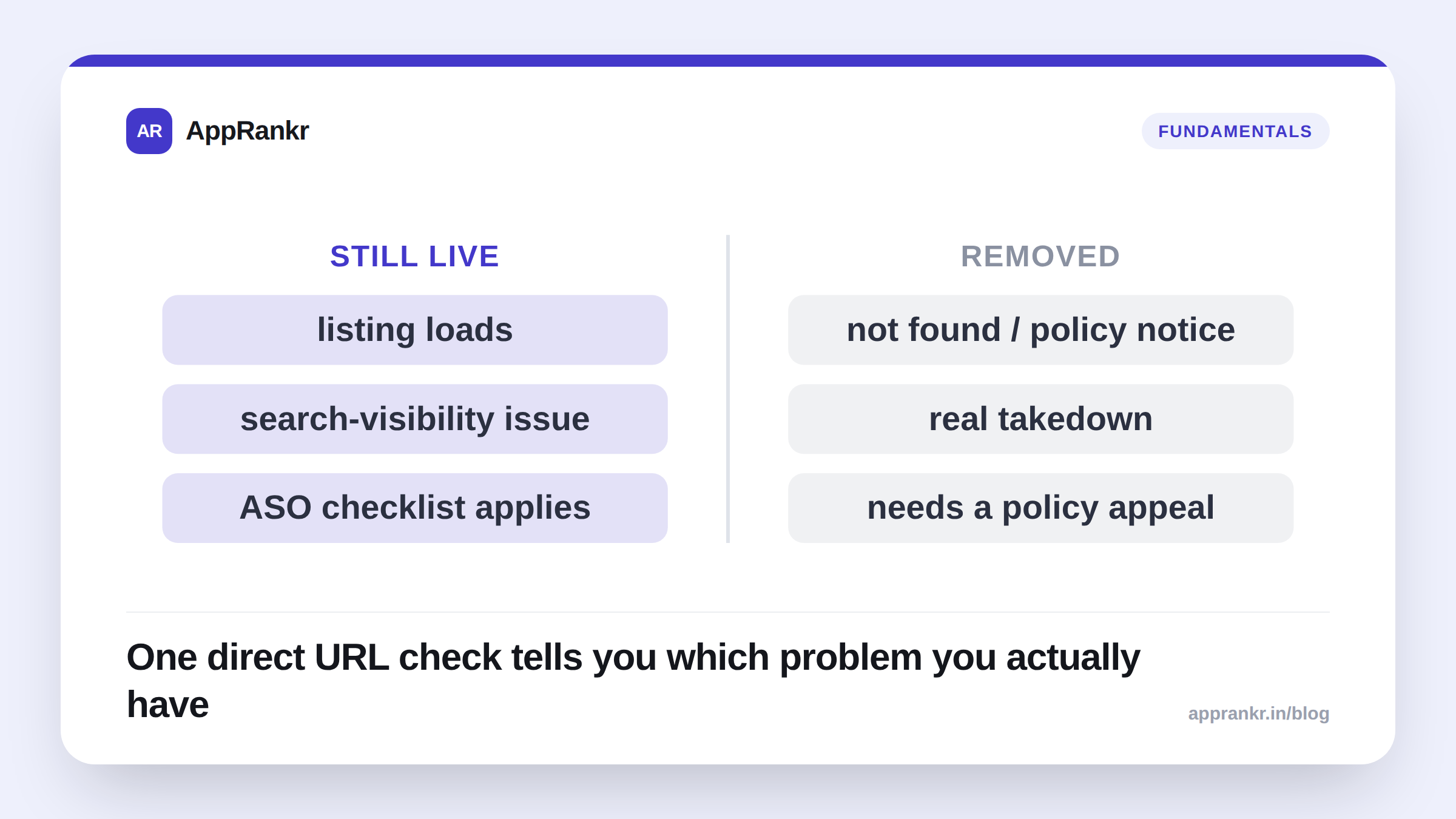Click the horizontal rule above the headline
The image size is (1456, 819).
pos(728,612)
